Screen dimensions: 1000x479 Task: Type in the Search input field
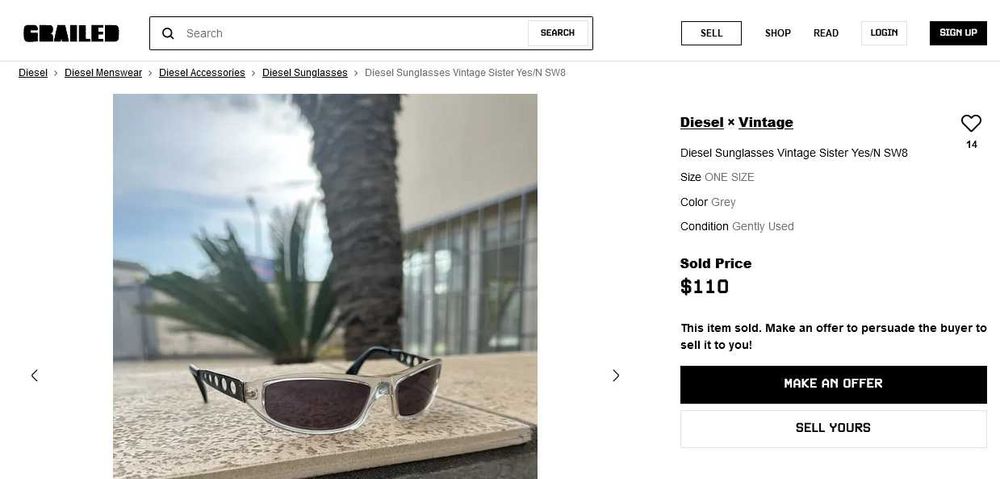350,33
